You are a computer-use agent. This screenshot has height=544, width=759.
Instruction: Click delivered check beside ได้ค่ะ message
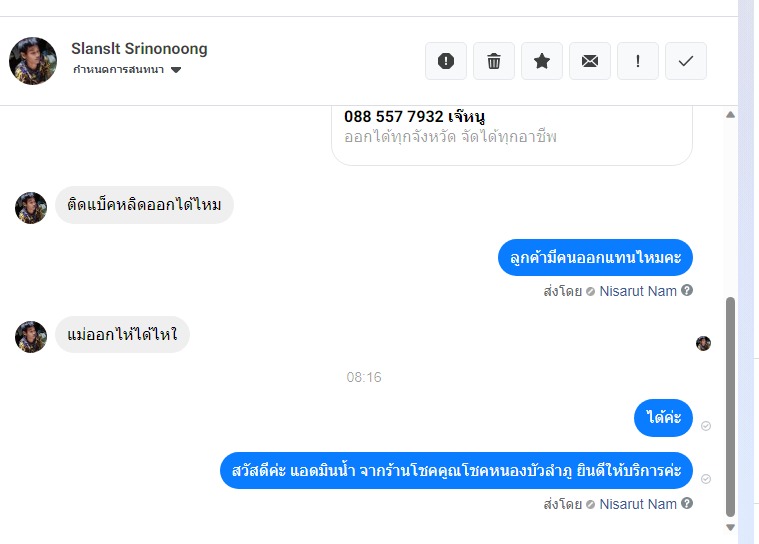pos(706,426)
